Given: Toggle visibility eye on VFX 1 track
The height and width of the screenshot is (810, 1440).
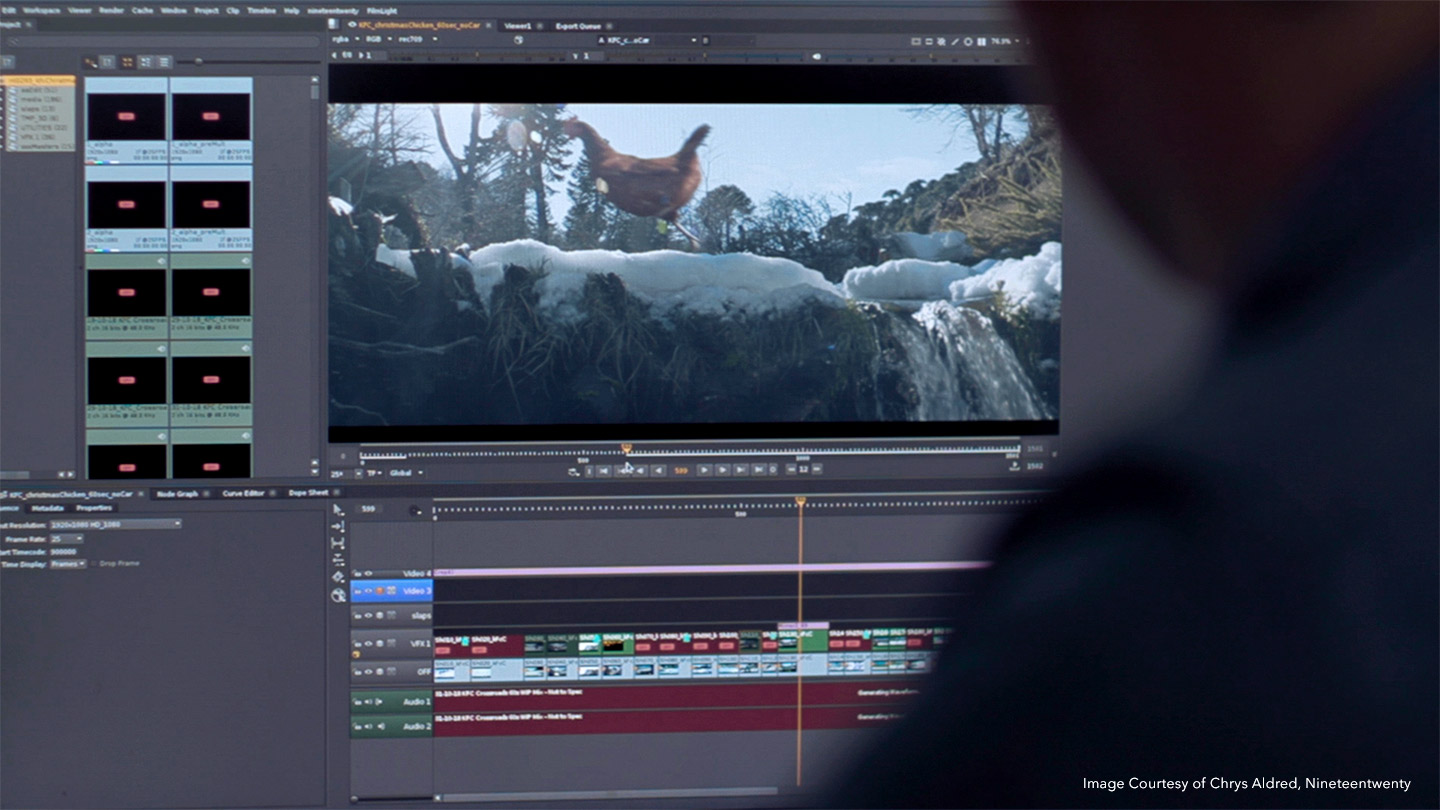Looking at the screenshot, I should click(367, 644).
